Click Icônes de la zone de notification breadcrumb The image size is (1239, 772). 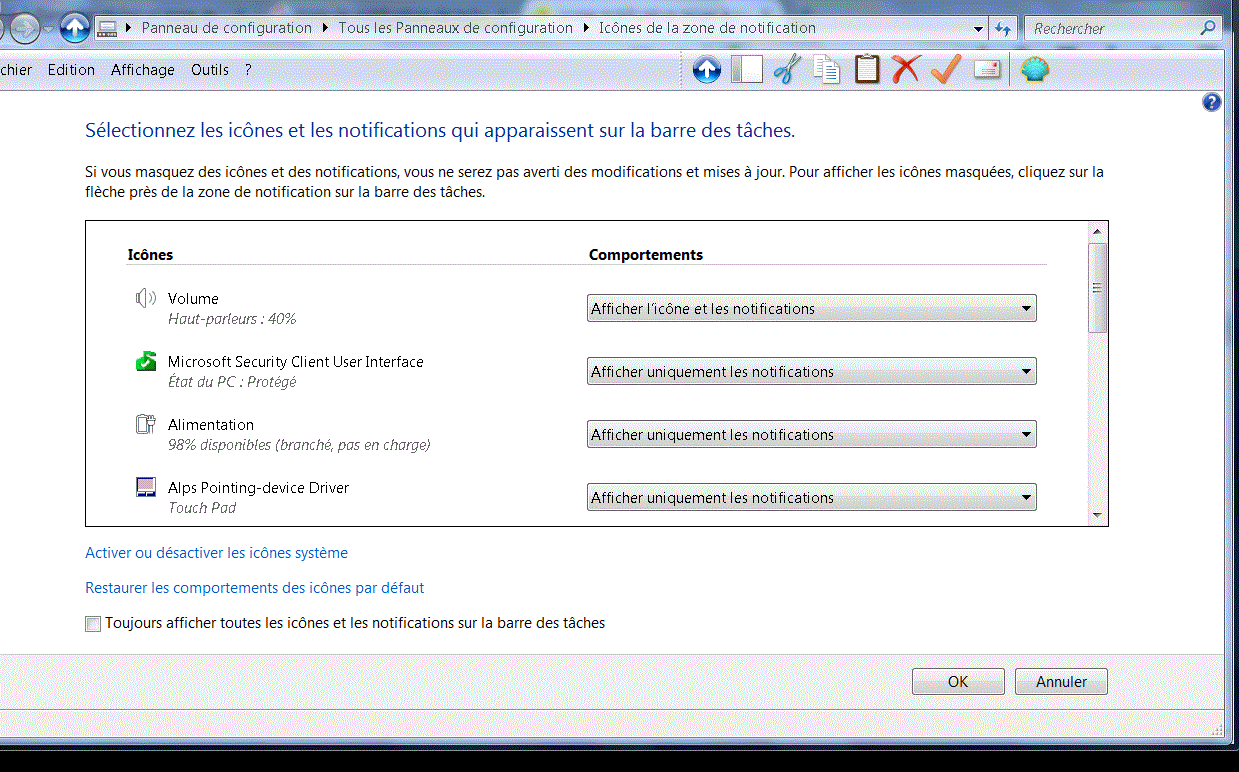pyautogui.click(x=707, y=28)
